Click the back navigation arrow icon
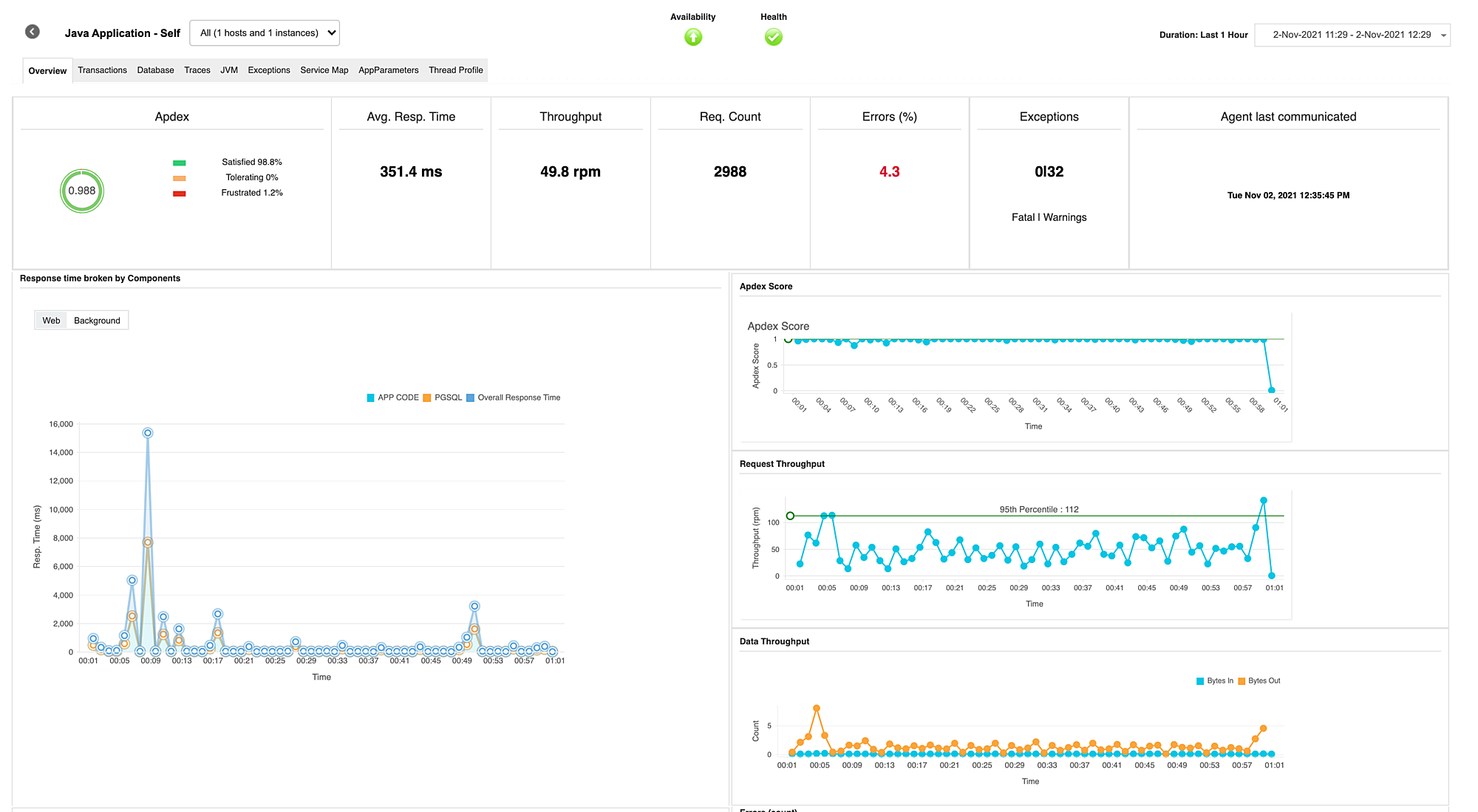 click(x=31, y=31)
